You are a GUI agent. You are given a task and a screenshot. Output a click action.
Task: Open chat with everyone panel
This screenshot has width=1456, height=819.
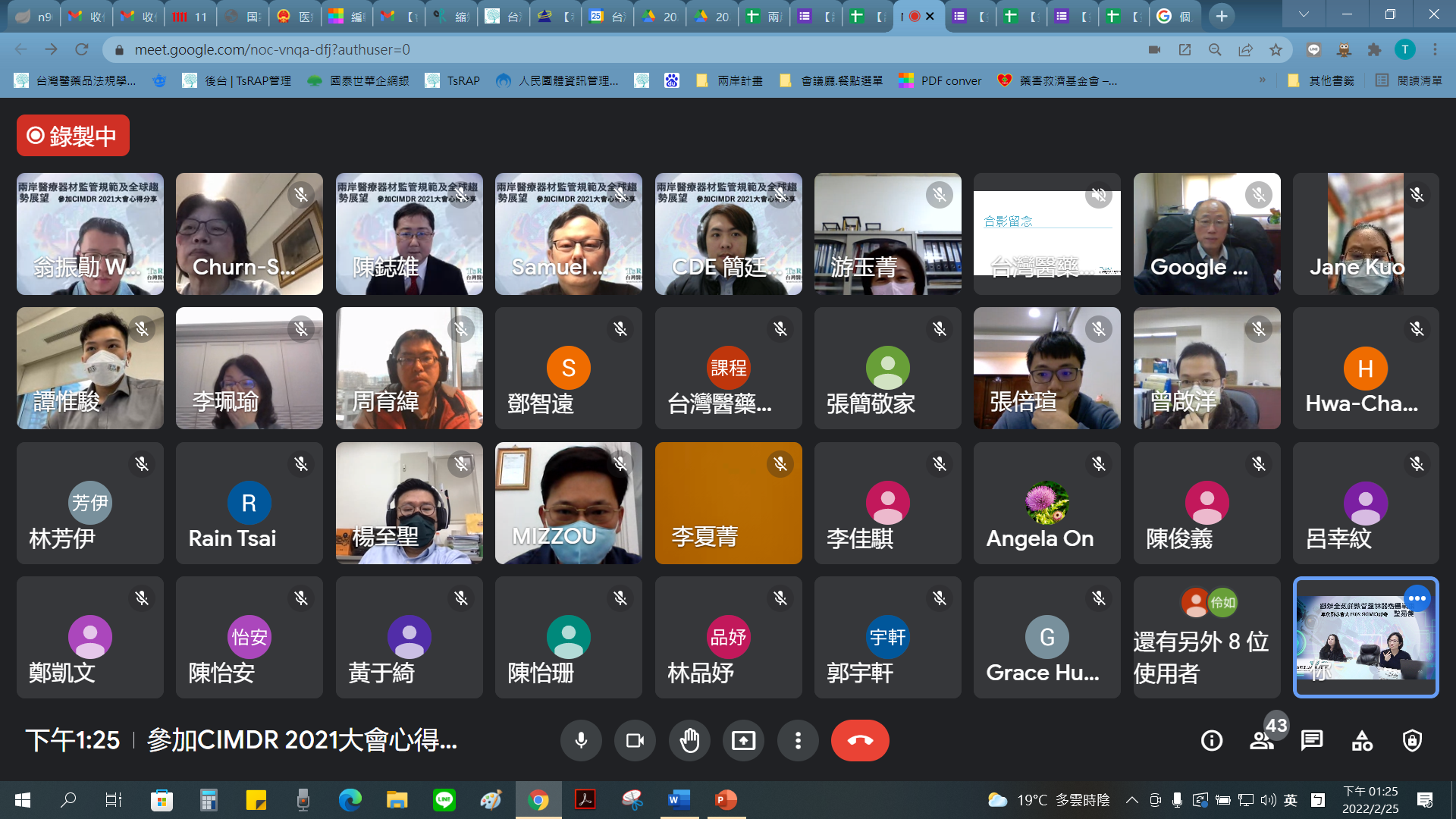1312,740
